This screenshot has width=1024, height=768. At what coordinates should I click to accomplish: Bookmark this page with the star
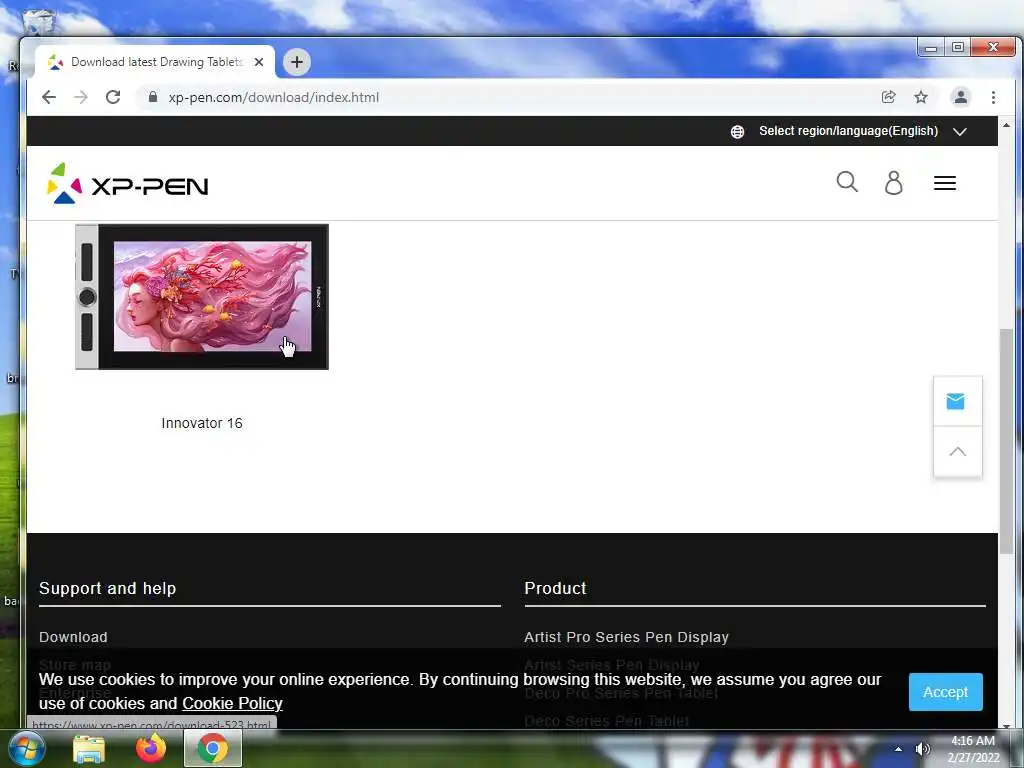pyautogui.click(x=921, y=97)
